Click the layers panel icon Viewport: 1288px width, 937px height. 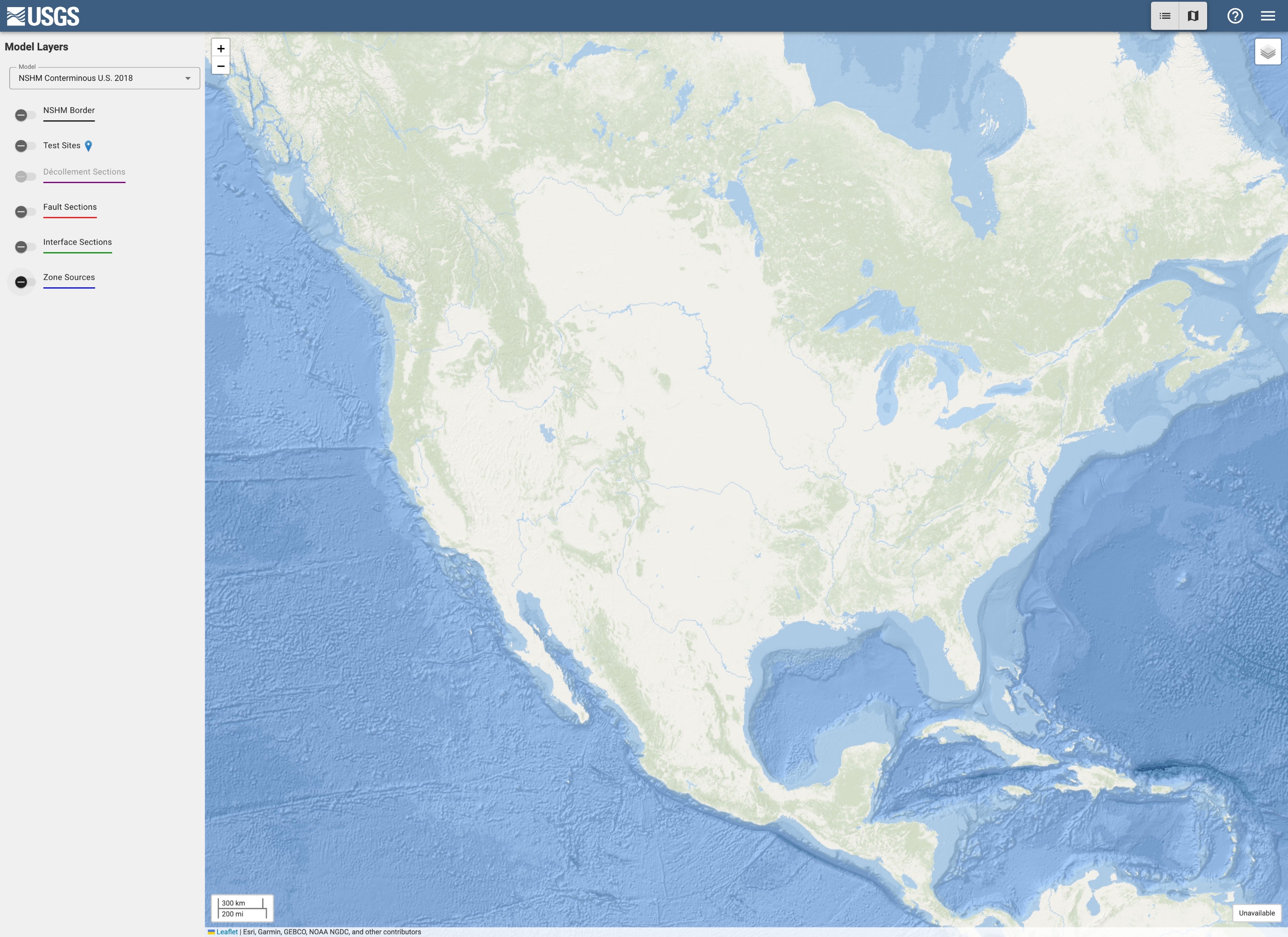click(1265, 51)
